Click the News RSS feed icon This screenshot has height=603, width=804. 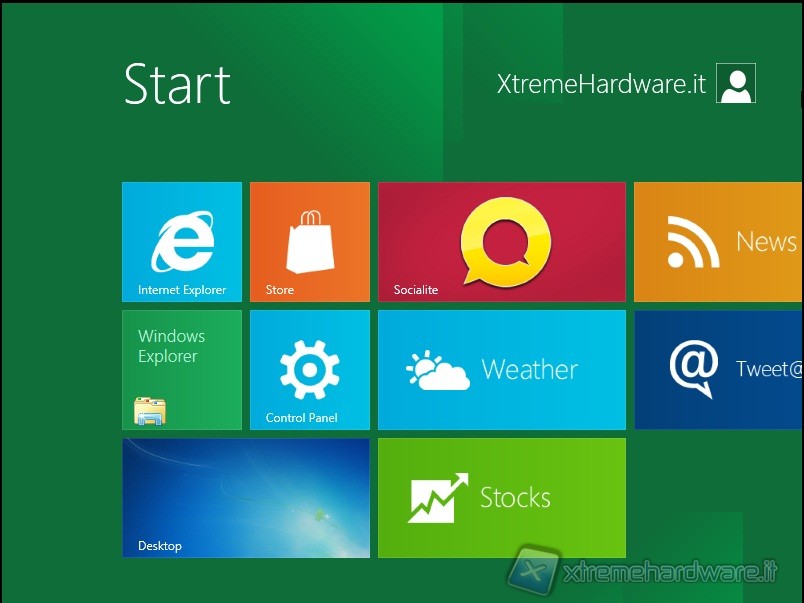pyautogui.click(x=693, y=242)
